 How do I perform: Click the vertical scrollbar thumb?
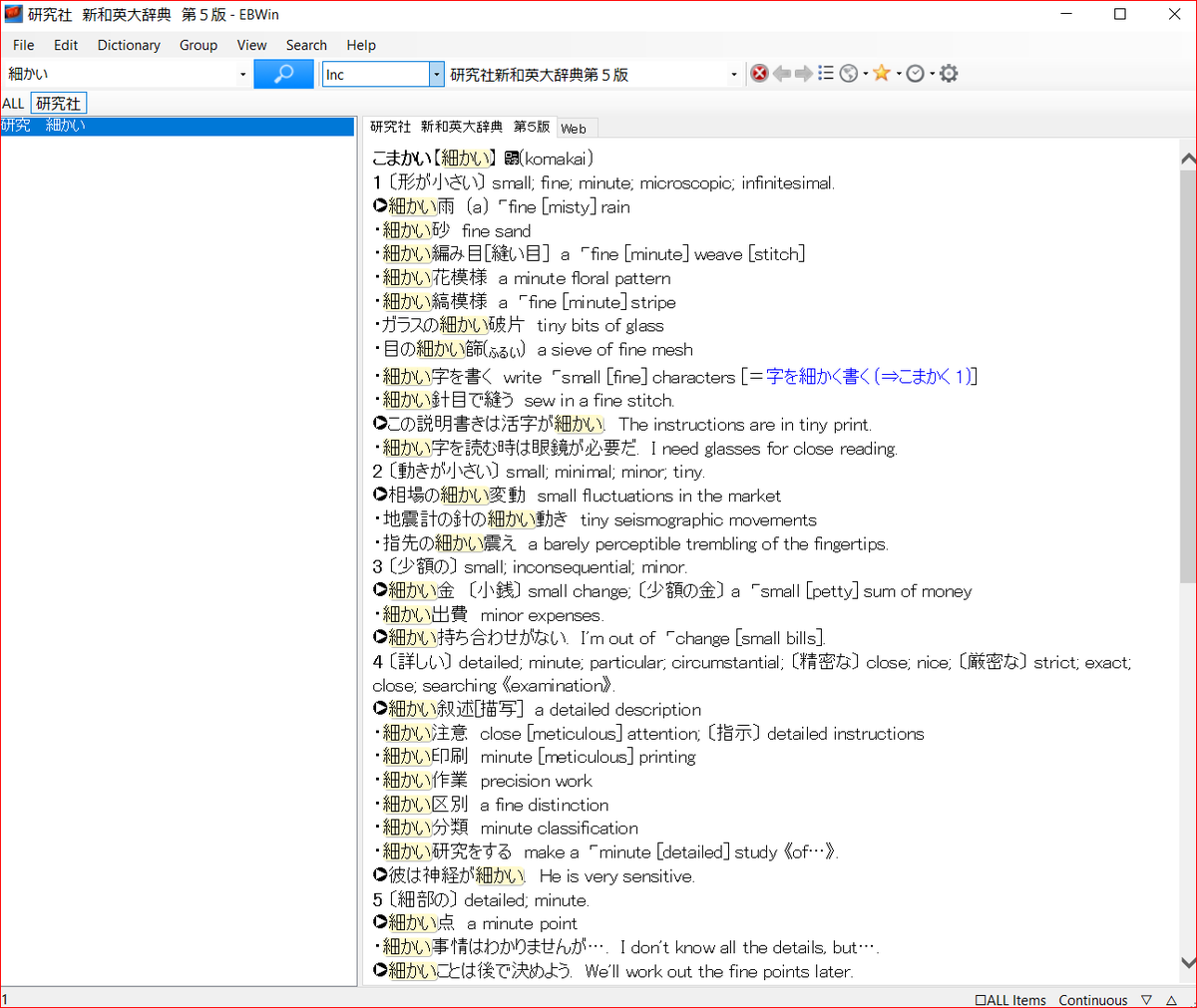pos(1188,377)
